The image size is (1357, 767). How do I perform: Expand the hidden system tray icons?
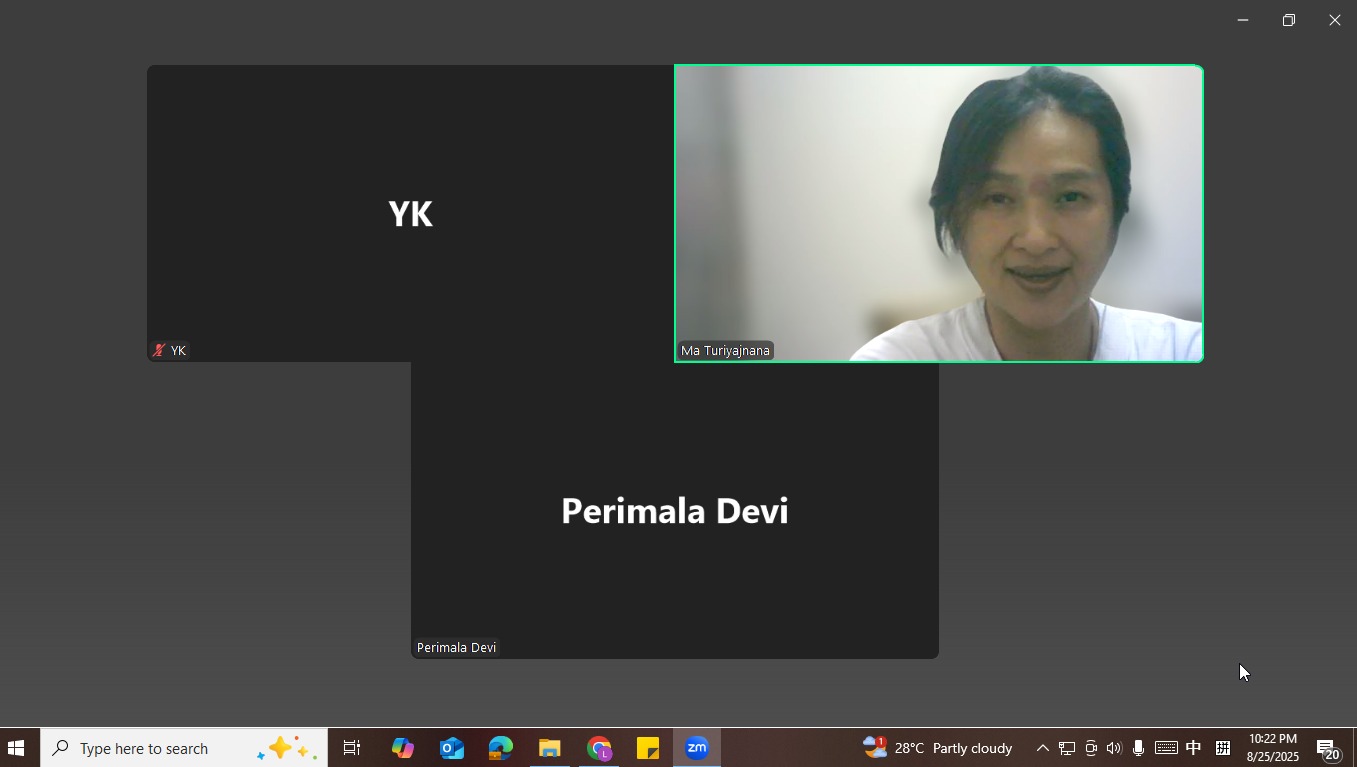(1042, 748)
